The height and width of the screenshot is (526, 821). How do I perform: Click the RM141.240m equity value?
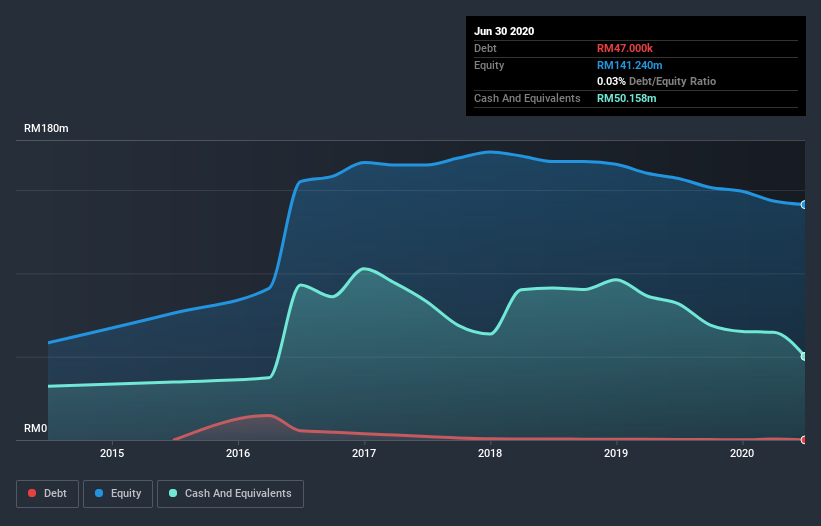[x=629, y=65]
